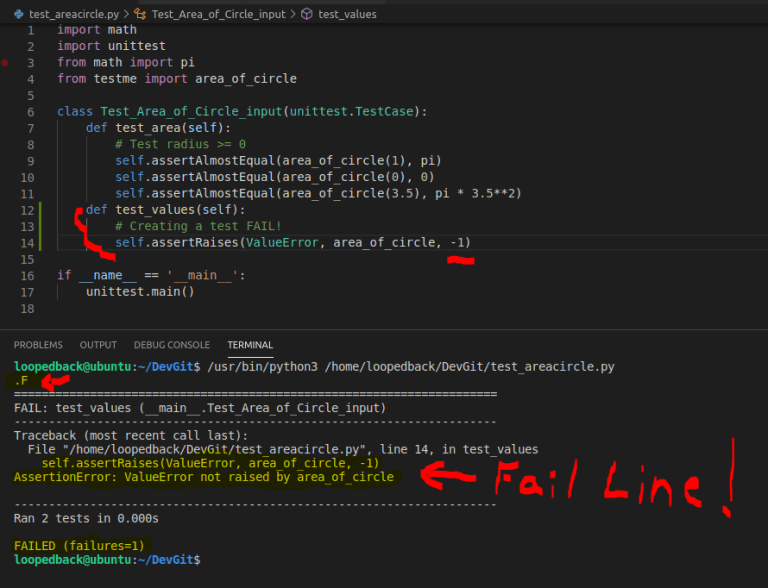This screenshot has height=588, width=768.
Task: Click 'AssertionError: ValueError not raised' message
Action: [204, 477]
